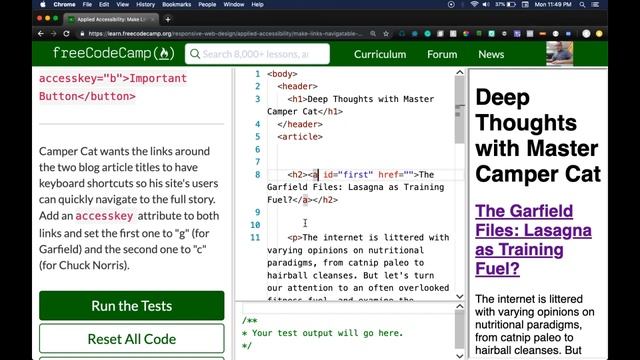Click the battery status icon
This screenshot has width=640, height=360.
click(511, 4)
